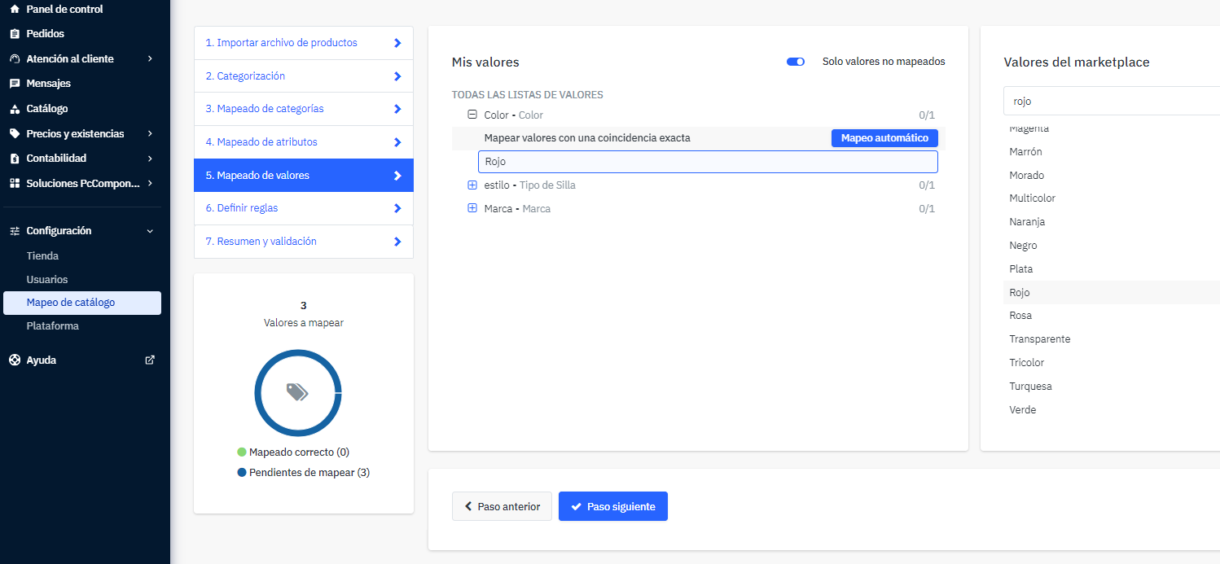The width and height of the screenshot is (1220, 564).
Task: Open step 6 Definir reglas
Action: tap(303, 208)
